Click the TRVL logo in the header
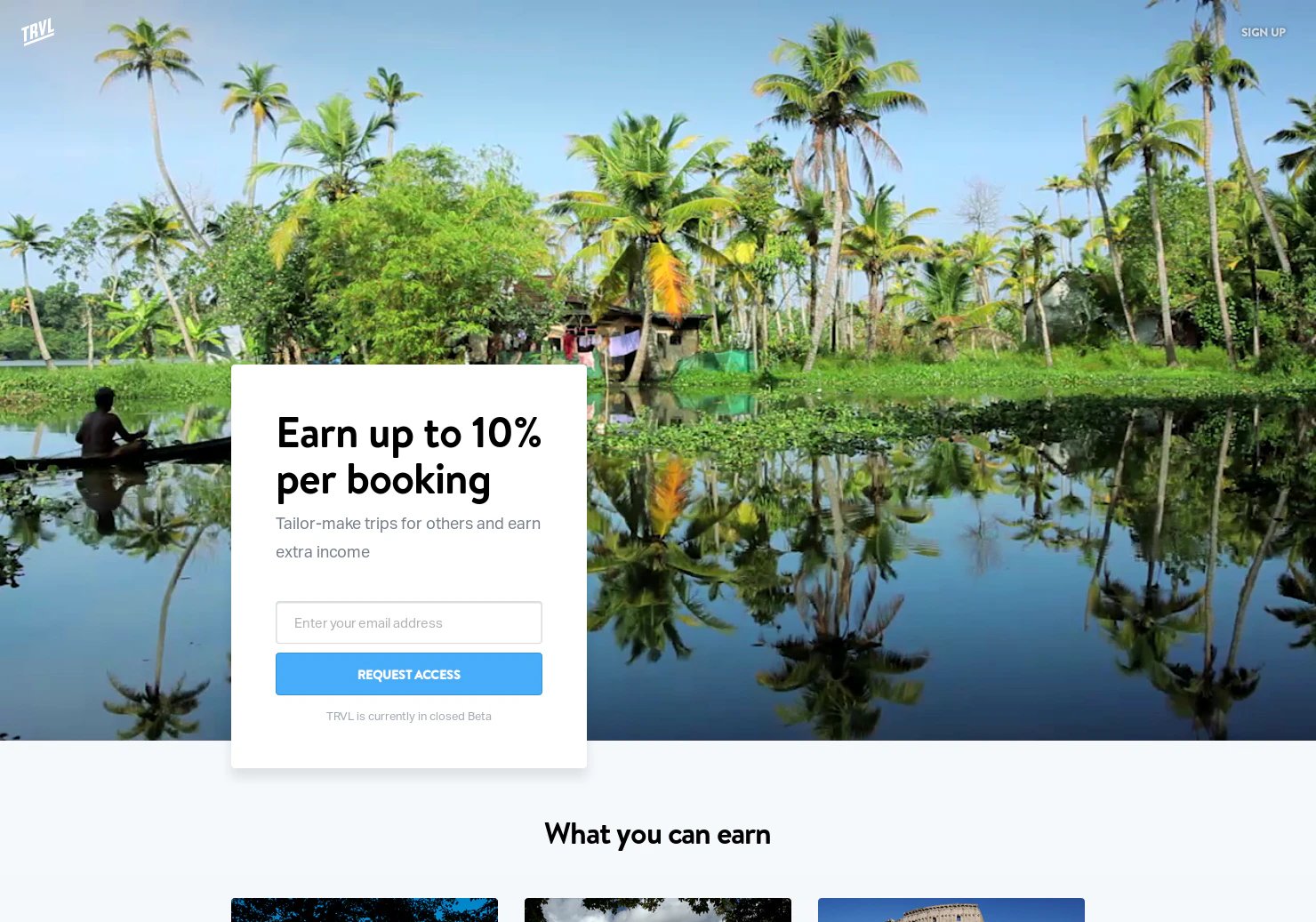Viewport: 1316px width, 922px height. coord(38,32)
